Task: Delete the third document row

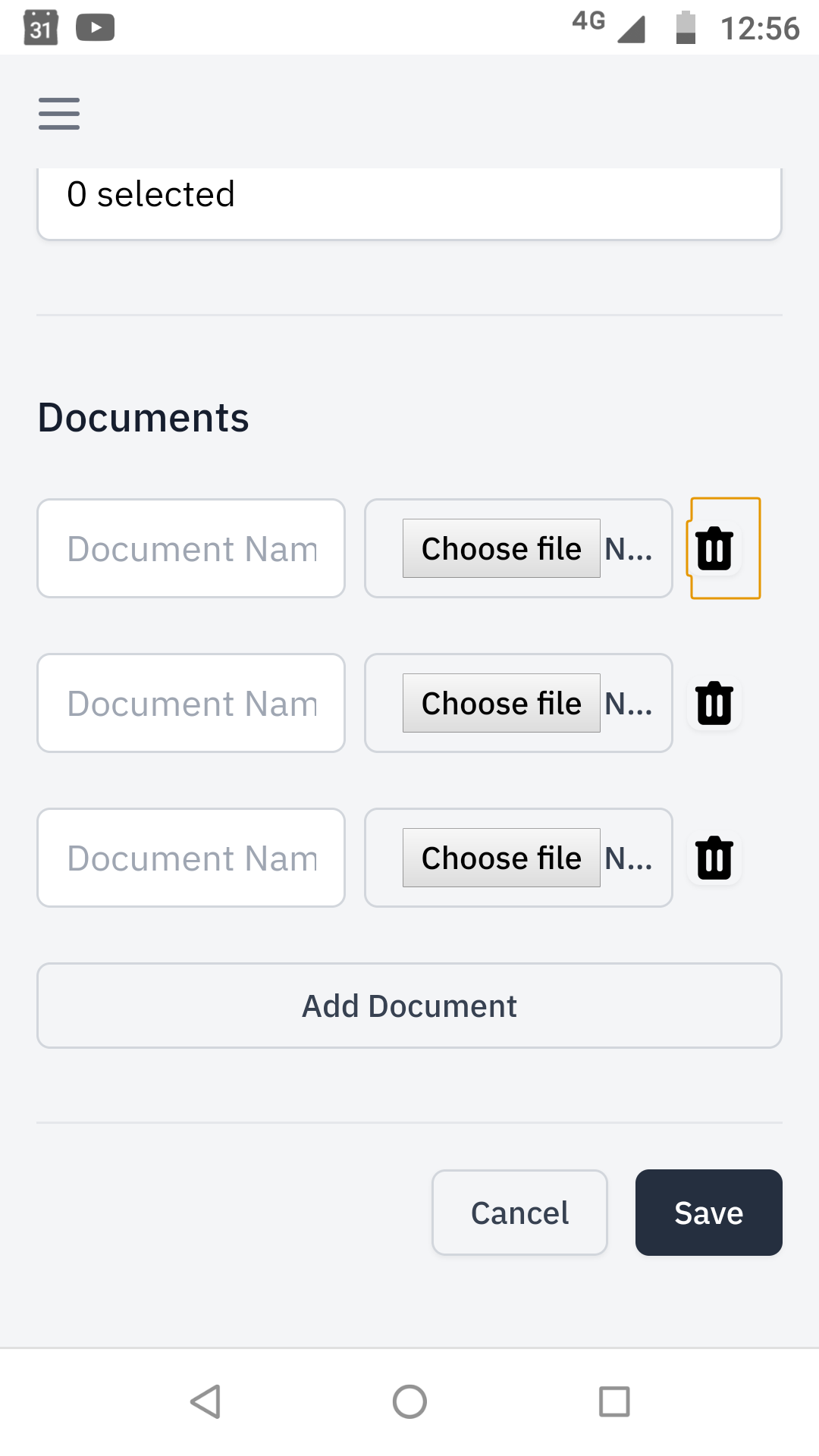Action: click(714, 858)
